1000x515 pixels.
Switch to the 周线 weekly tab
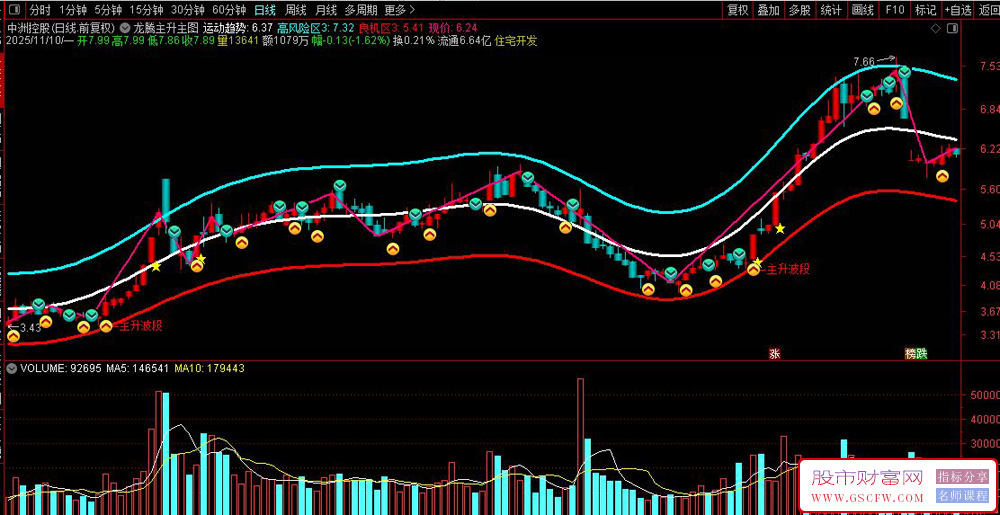(x=296, y=10)
